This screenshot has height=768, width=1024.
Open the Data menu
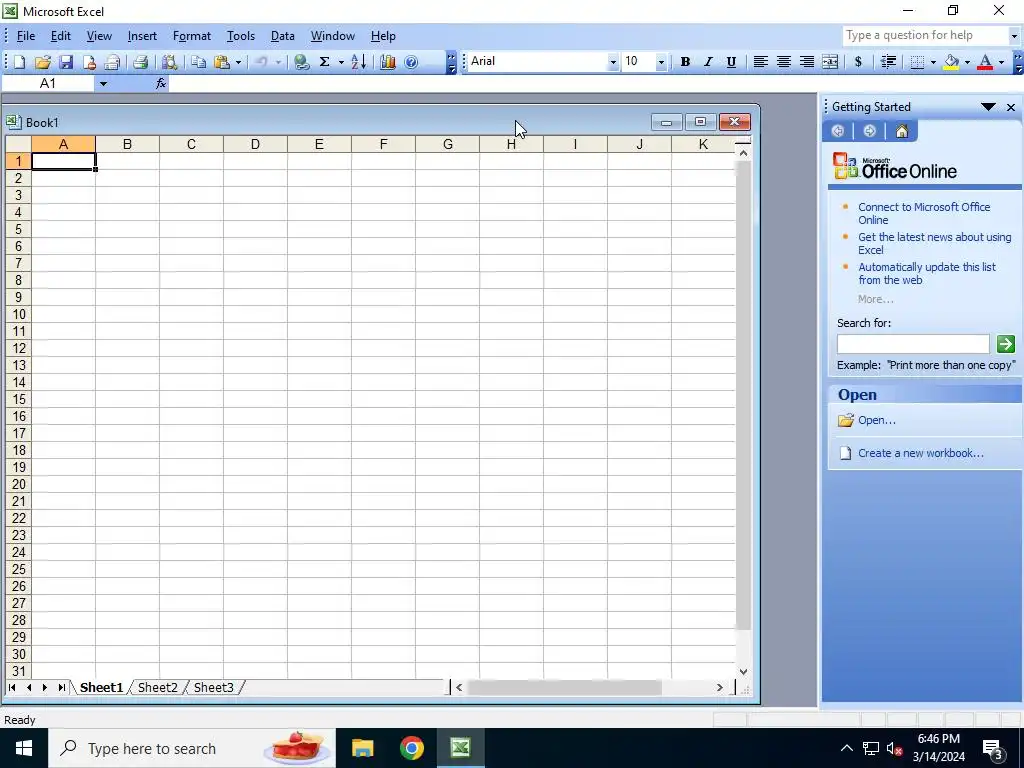(x=282, y=36)
